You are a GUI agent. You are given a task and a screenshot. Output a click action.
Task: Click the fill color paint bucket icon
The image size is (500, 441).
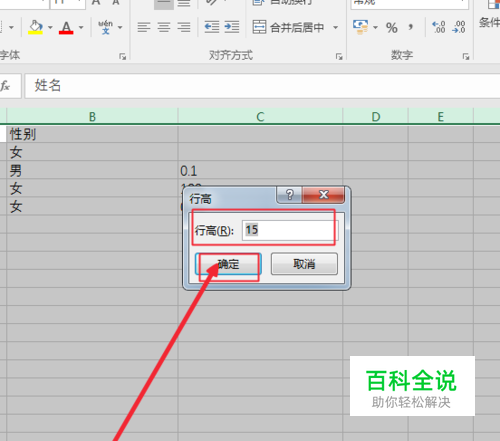[36, 27]
